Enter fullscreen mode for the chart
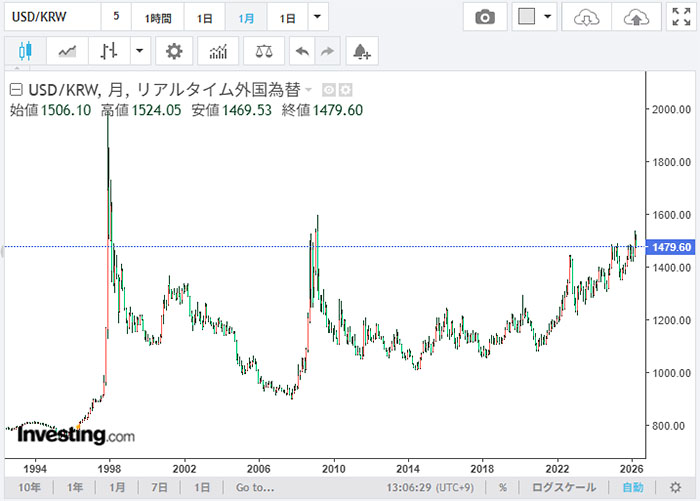 [681, 17]
